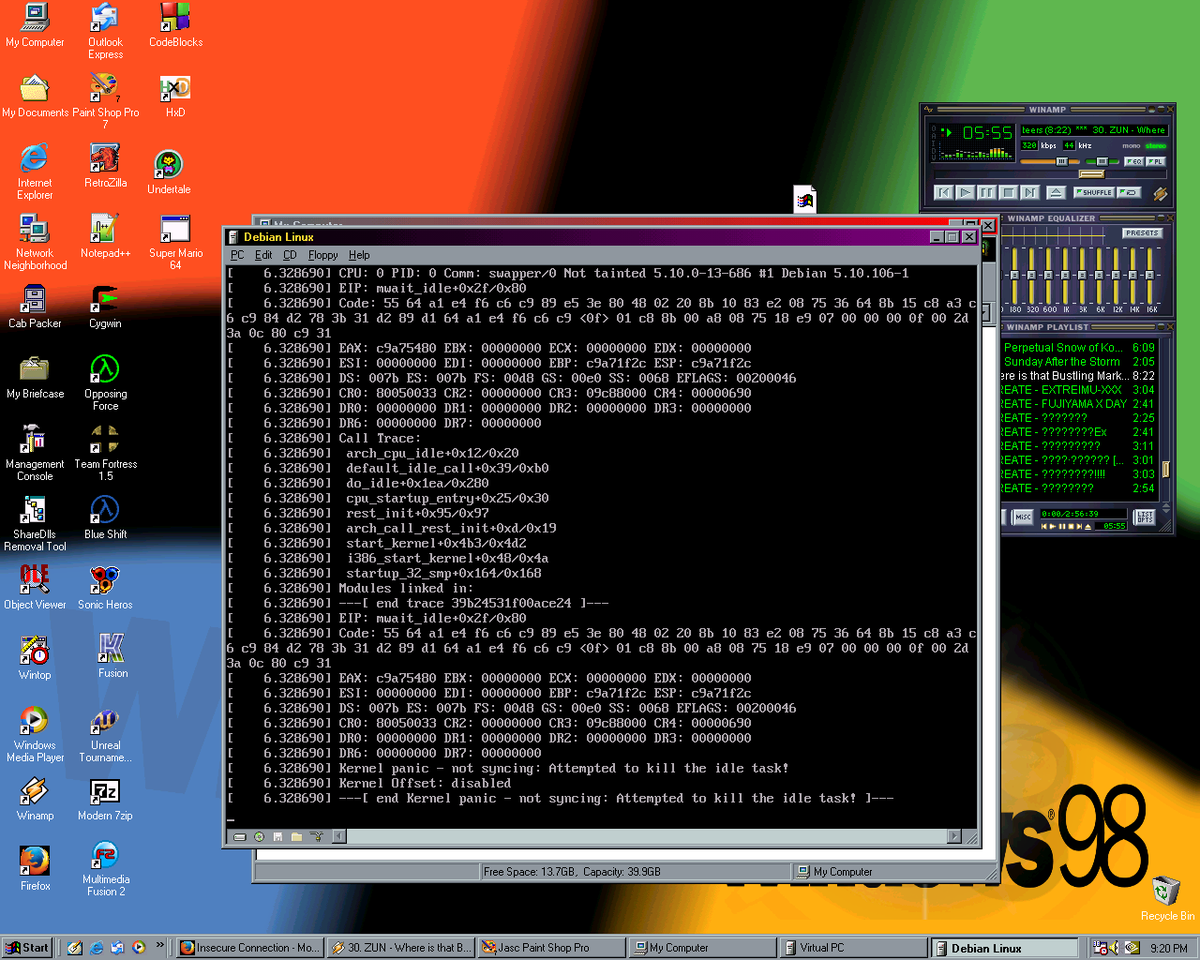Image resolution: width=1200 pixels, height=960 pixels.
Task: Open the Recycle Bin
Action: pos(1167,898)
